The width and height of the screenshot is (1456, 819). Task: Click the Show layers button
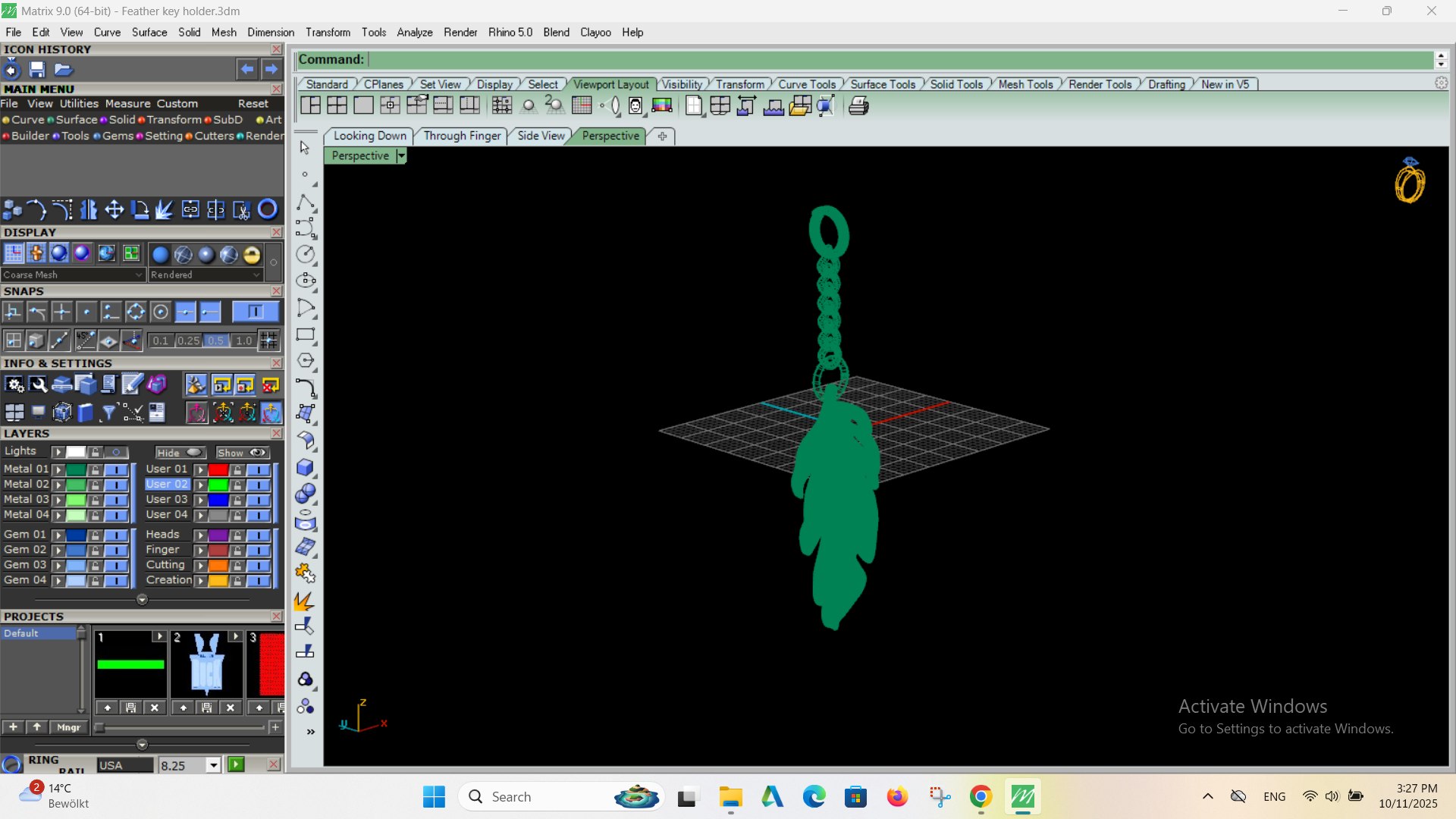(243, 453)
